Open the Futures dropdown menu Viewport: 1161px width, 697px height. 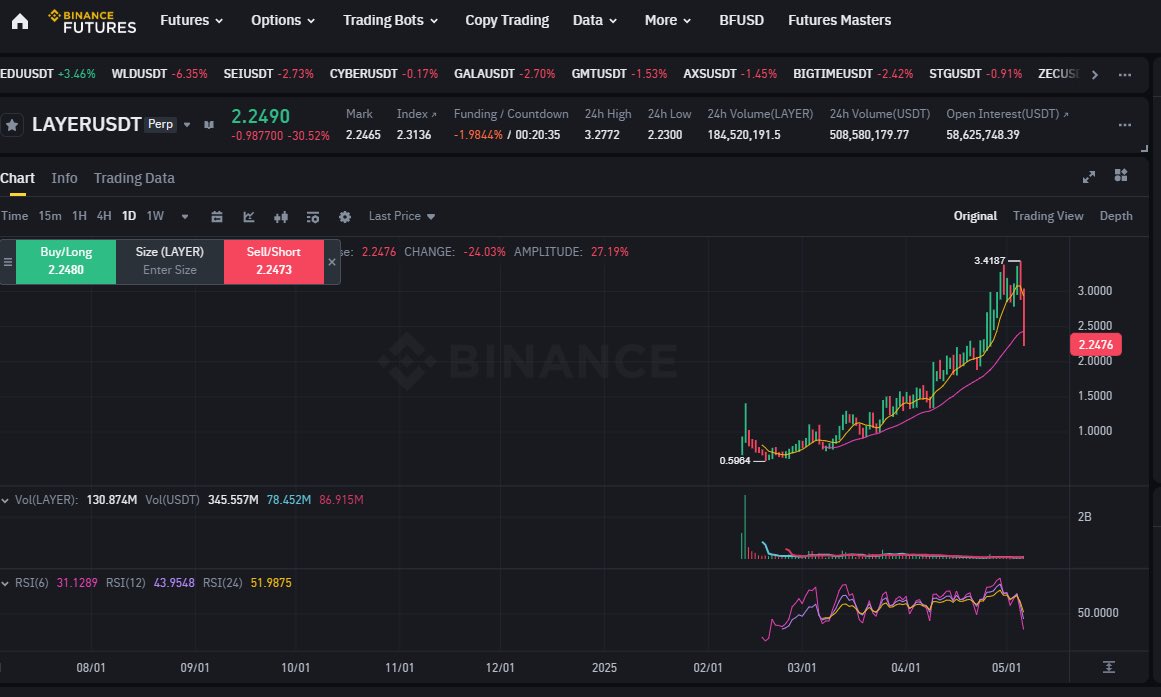click(192, 21)
